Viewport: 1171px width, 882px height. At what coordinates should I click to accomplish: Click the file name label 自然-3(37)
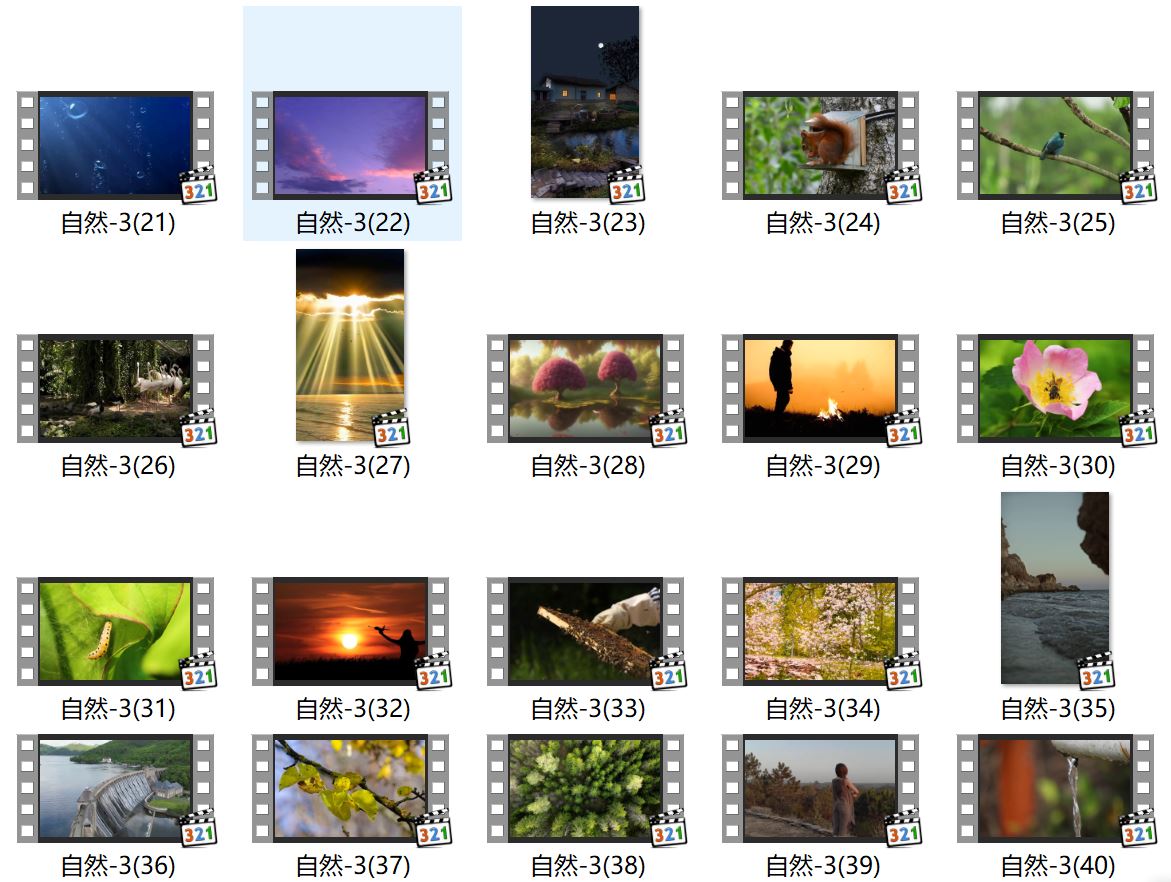coord(353,866)
